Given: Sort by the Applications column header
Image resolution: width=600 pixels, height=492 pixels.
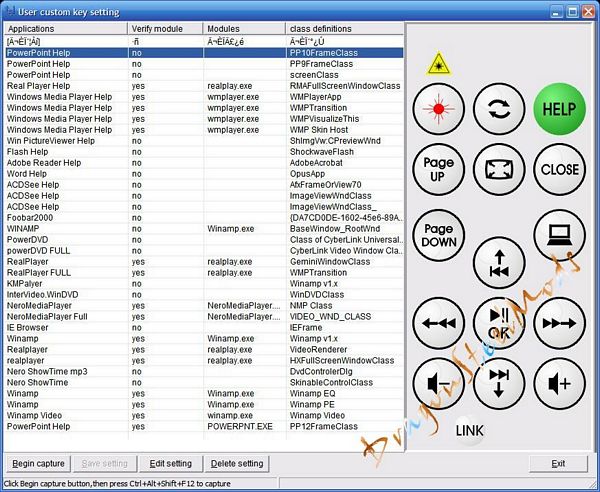Looking at the screenshot, I should 65,29.
